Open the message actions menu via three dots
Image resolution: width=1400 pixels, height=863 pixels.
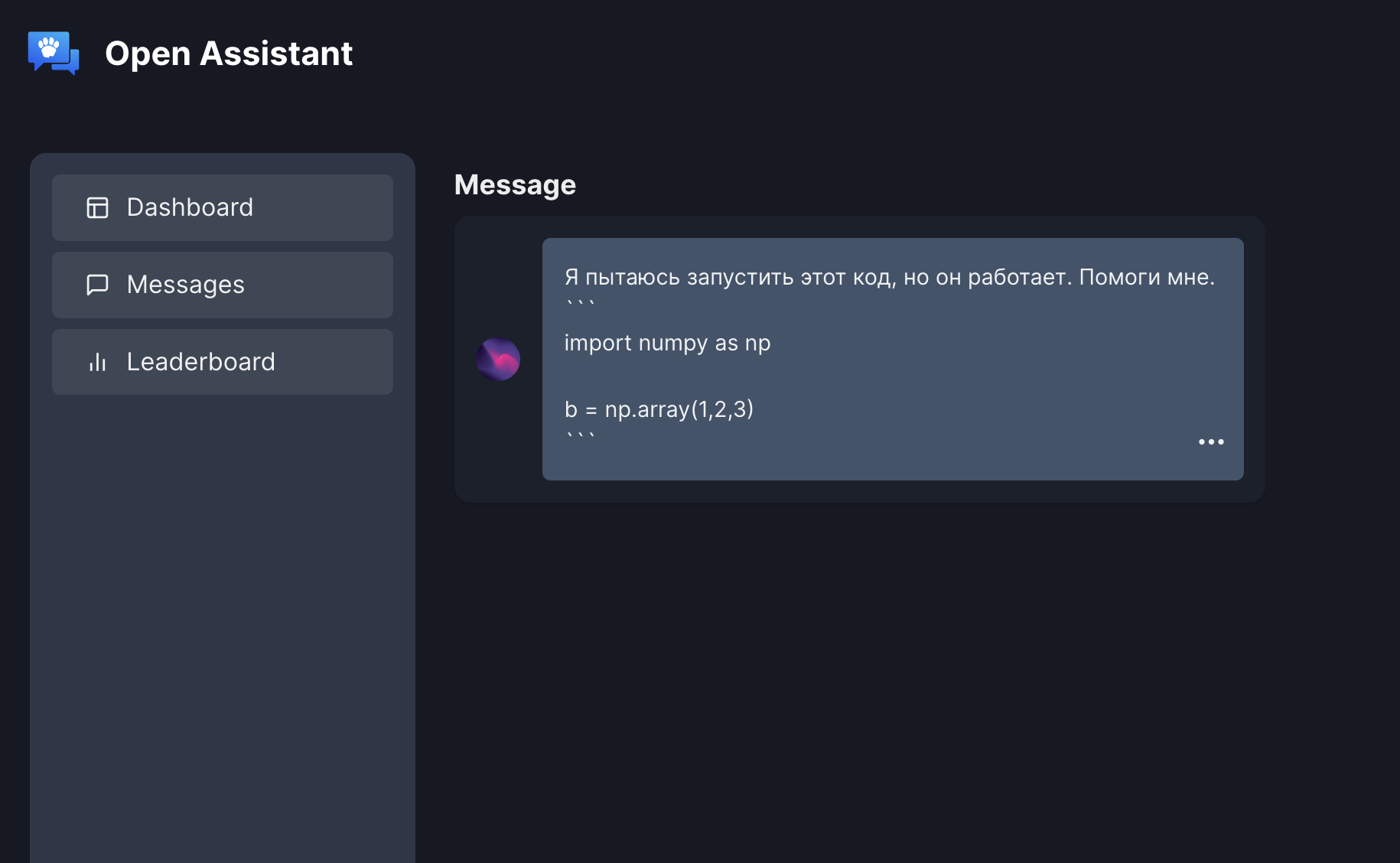click(1211, 441)
